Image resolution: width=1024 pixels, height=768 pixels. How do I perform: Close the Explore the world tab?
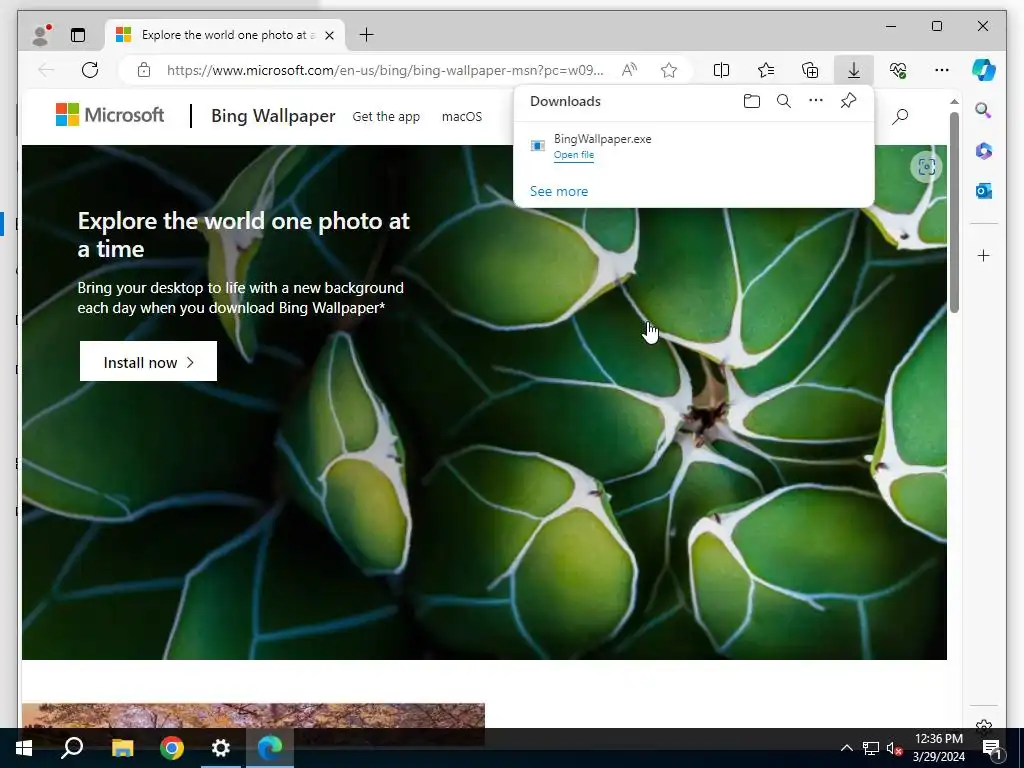pos(330,35)
